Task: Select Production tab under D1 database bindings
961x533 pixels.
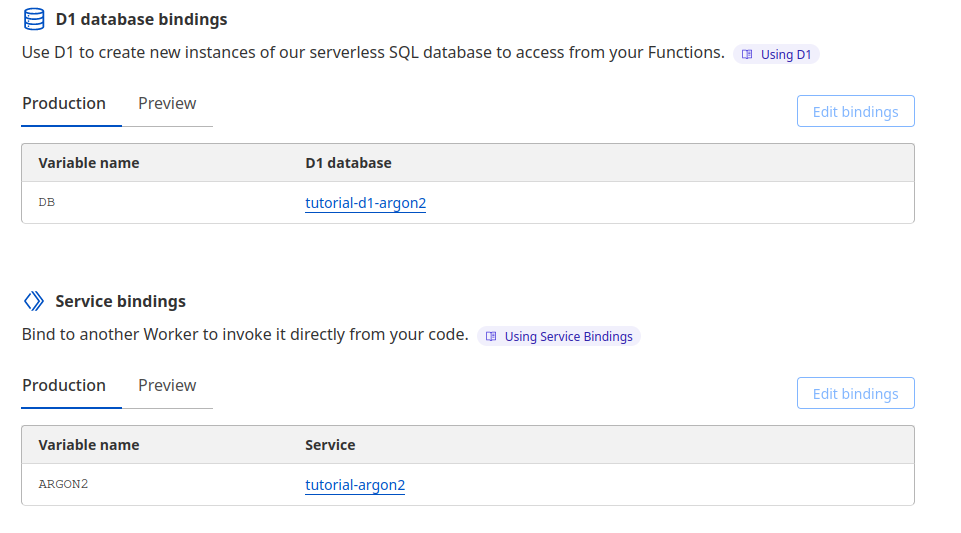Action: (64, 104)
